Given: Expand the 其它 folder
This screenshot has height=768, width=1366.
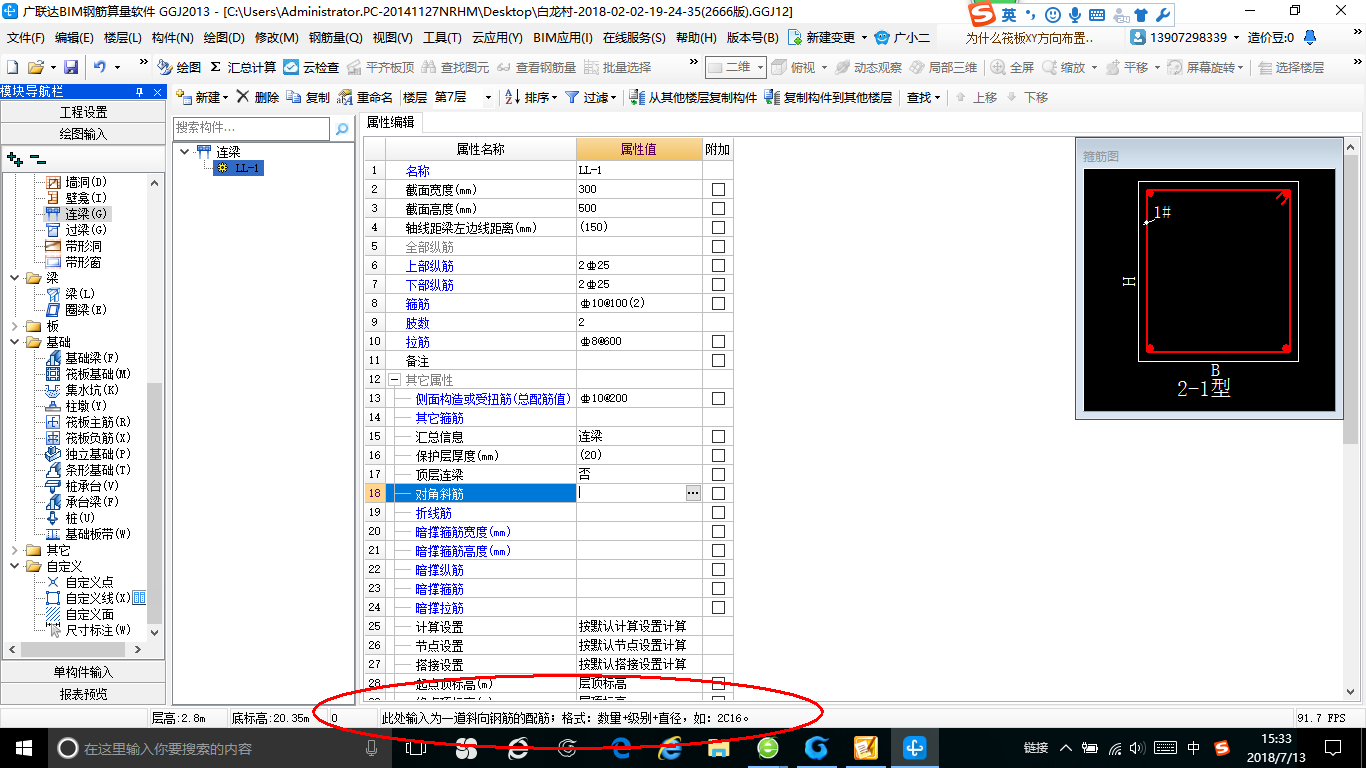Looking at the screenshot, I should [x=15, y=550].
